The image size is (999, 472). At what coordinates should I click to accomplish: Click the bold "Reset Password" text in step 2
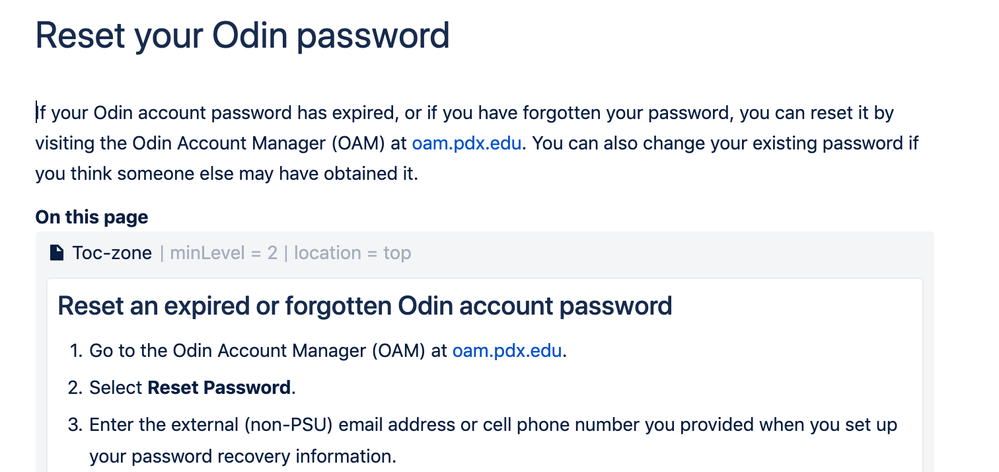tap(219, 387)
